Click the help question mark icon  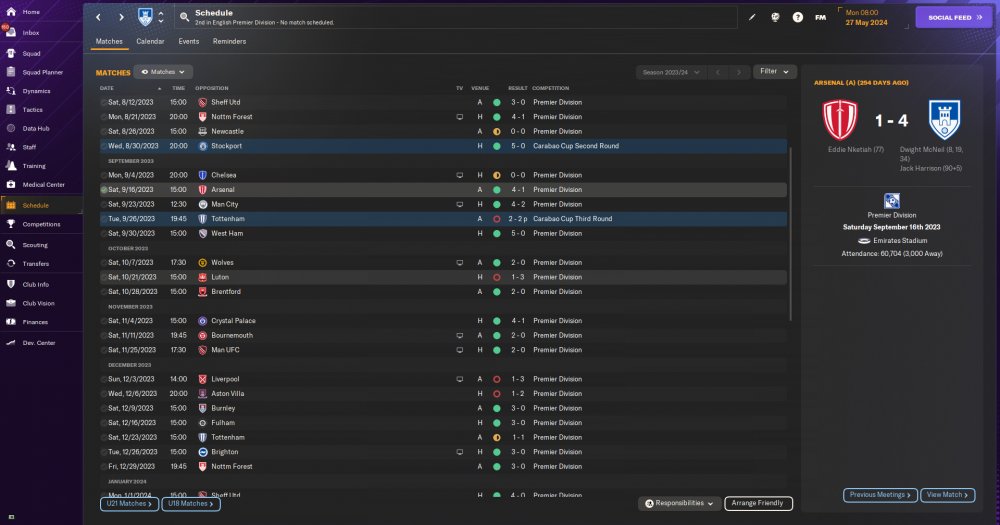pyautogui.click(x=798, y=17)
